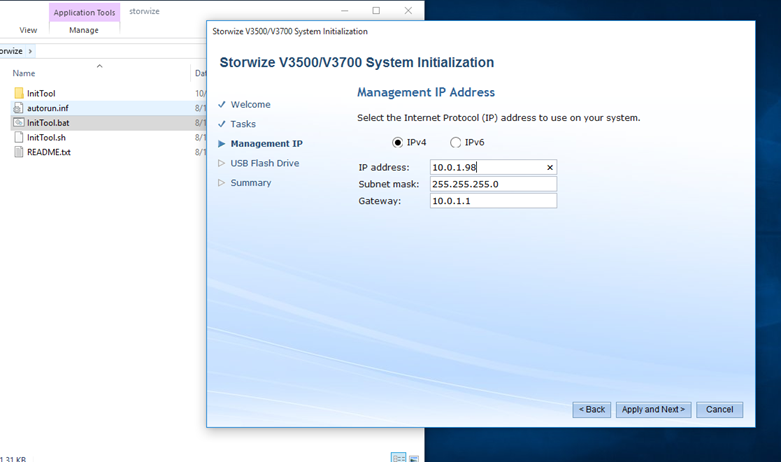Click the InitTool.sh file icon
781x462 pixels.
18,137
